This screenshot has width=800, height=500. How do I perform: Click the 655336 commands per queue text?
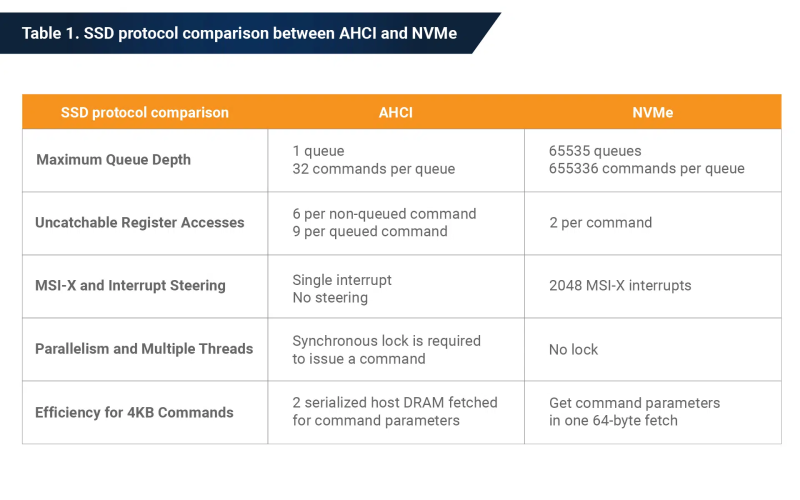point(646,168)
